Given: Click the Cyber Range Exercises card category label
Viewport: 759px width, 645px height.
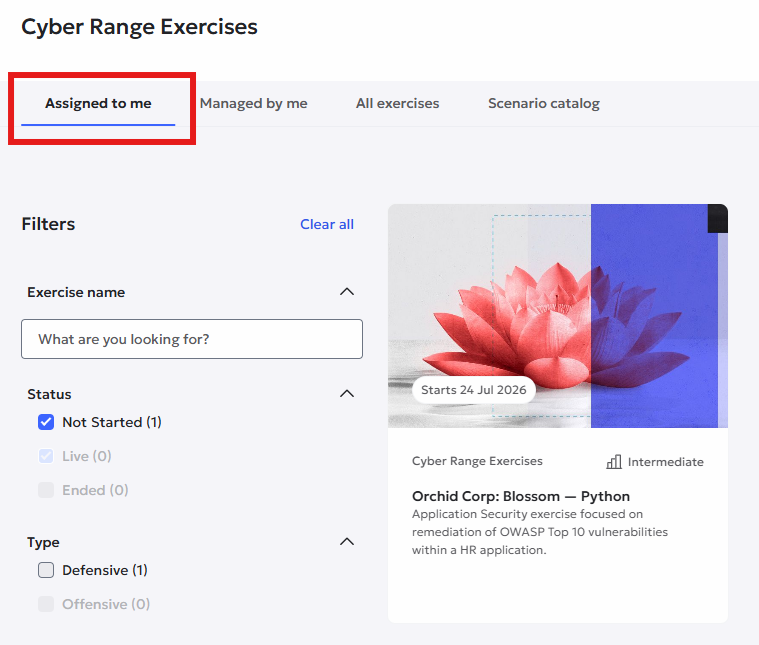Looking at the screenshot, I should coord(477,461).
